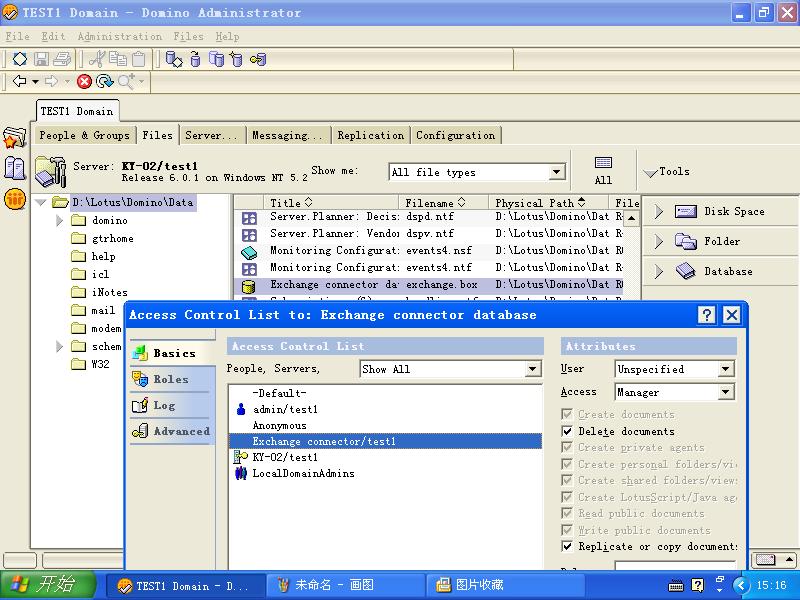Click the exchange.box database row icon

[248, 285]
